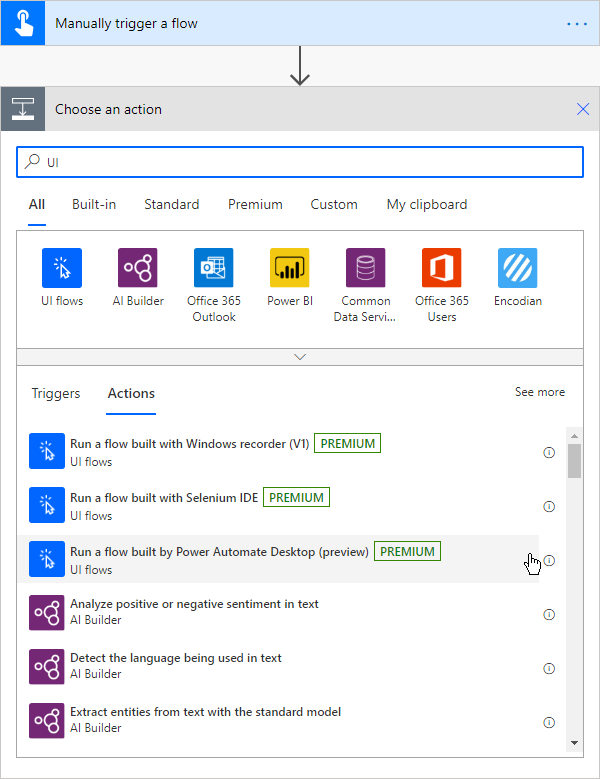Close the Choose an action panel

(583, 109)
